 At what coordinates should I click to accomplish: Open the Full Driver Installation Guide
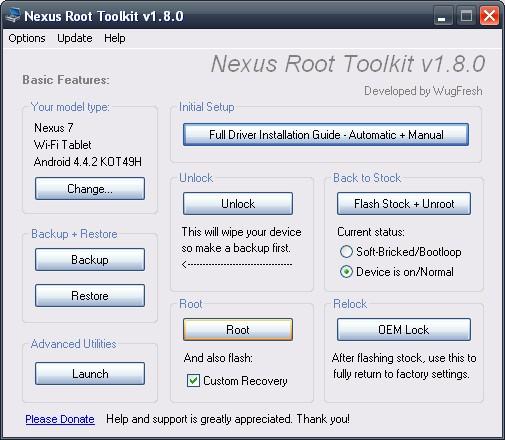click(326, 135)
